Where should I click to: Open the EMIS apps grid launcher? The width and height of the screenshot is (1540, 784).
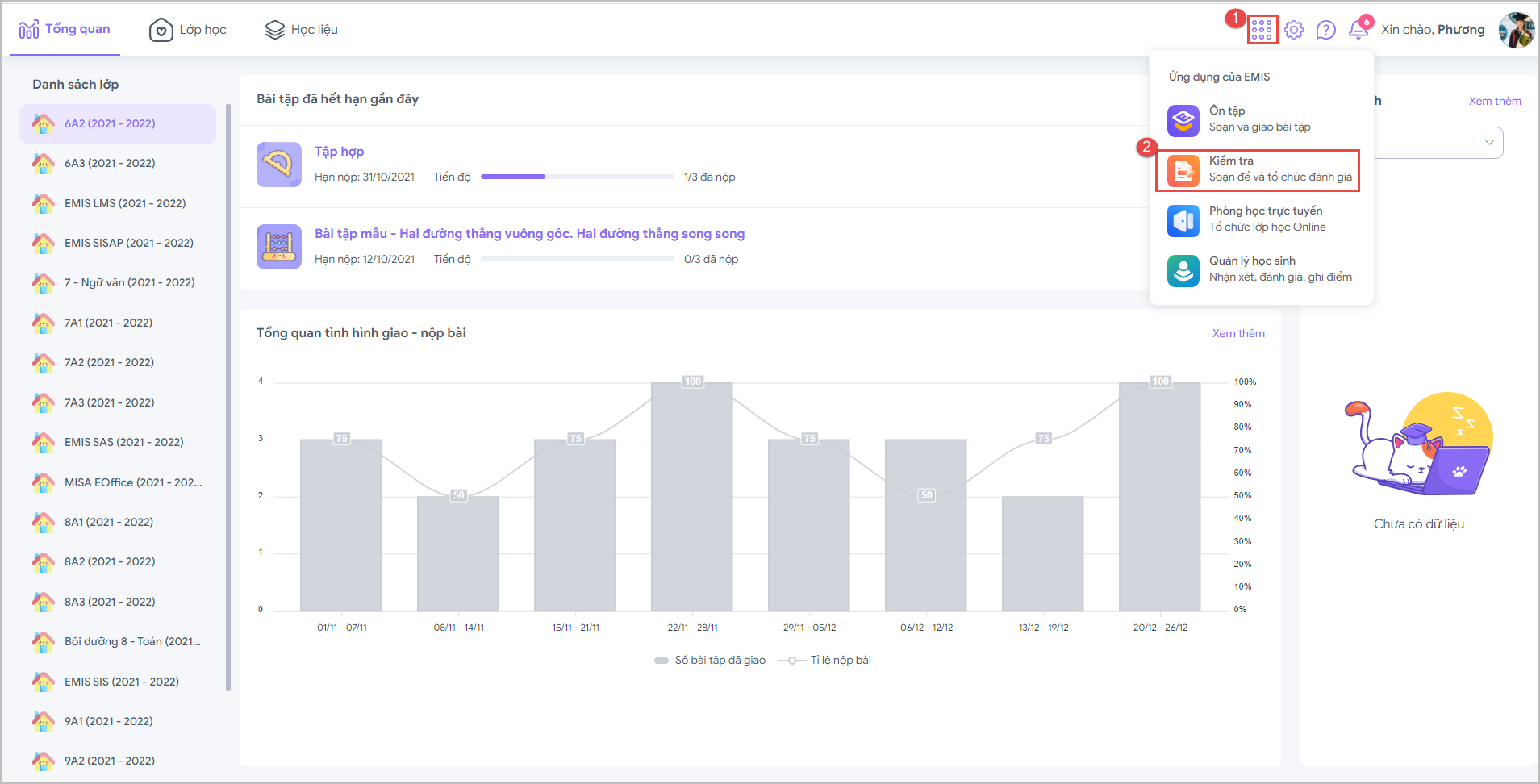click(x=1262, y=30)
